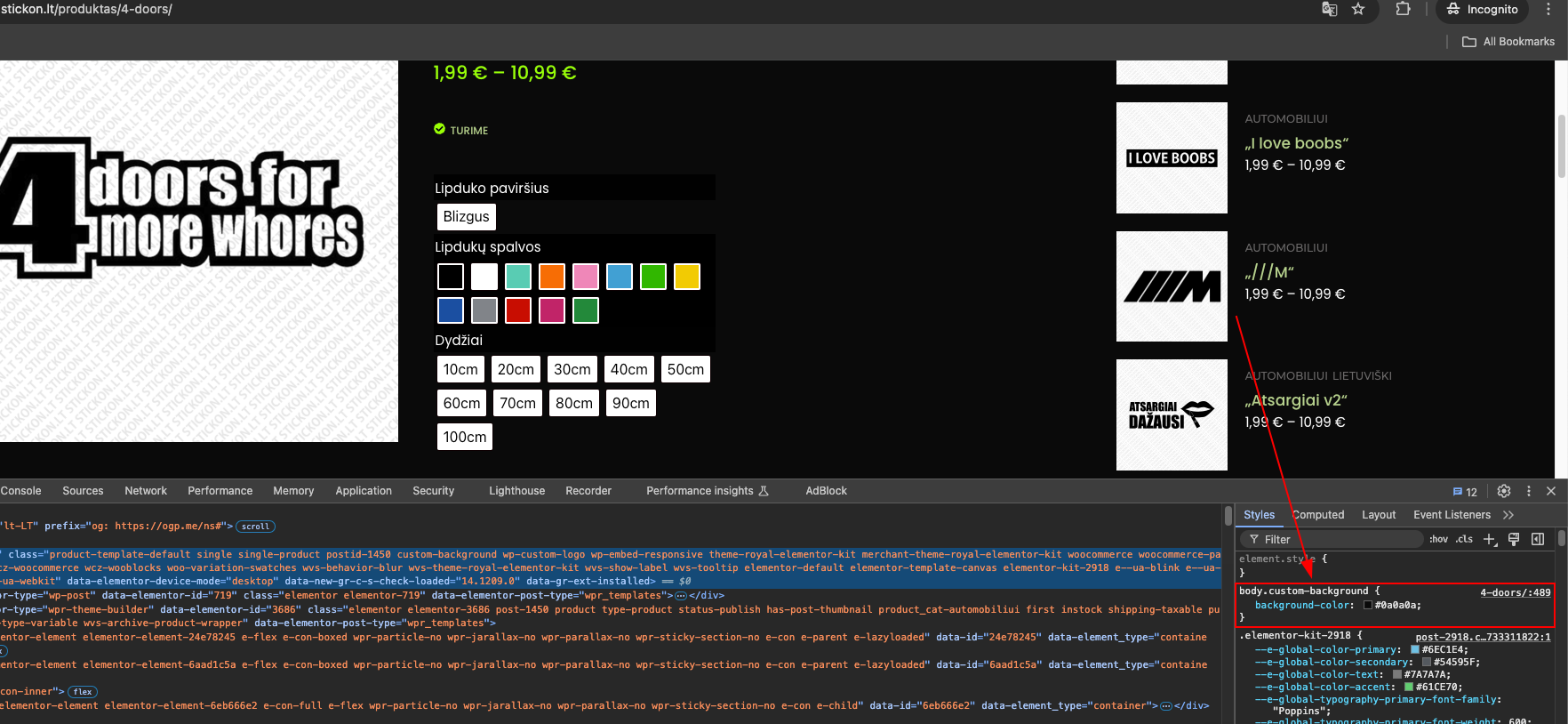
Task: Open the "Atsargiai v2" product link
Action: (1296, 400)
